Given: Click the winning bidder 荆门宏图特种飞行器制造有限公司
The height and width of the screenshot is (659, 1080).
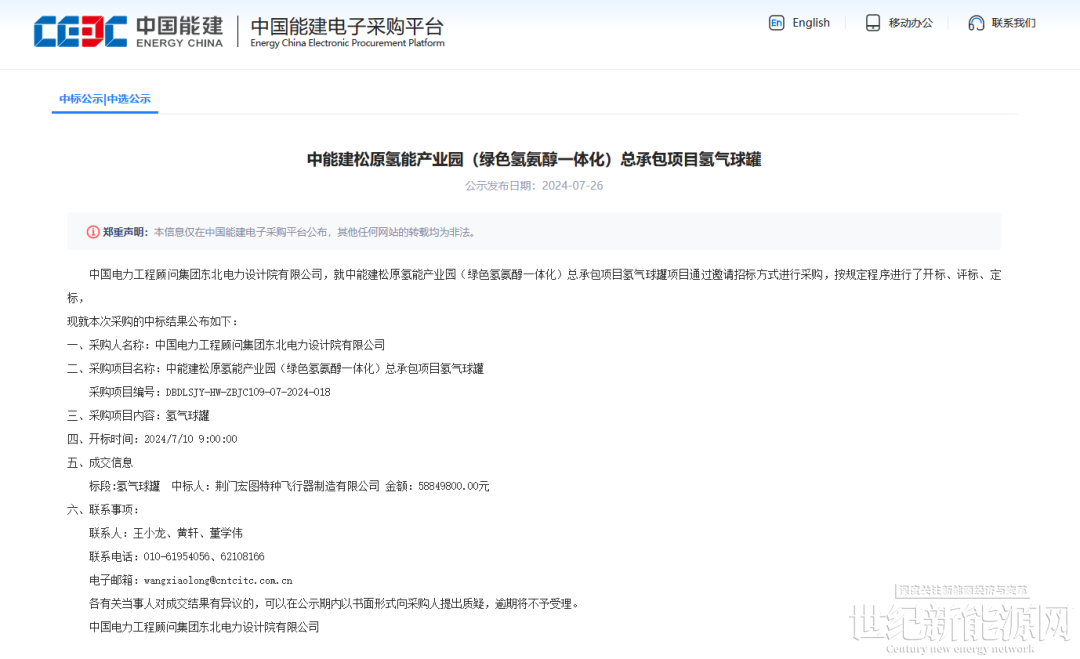Looking at the screenshot, I should [x=297, y=486].
